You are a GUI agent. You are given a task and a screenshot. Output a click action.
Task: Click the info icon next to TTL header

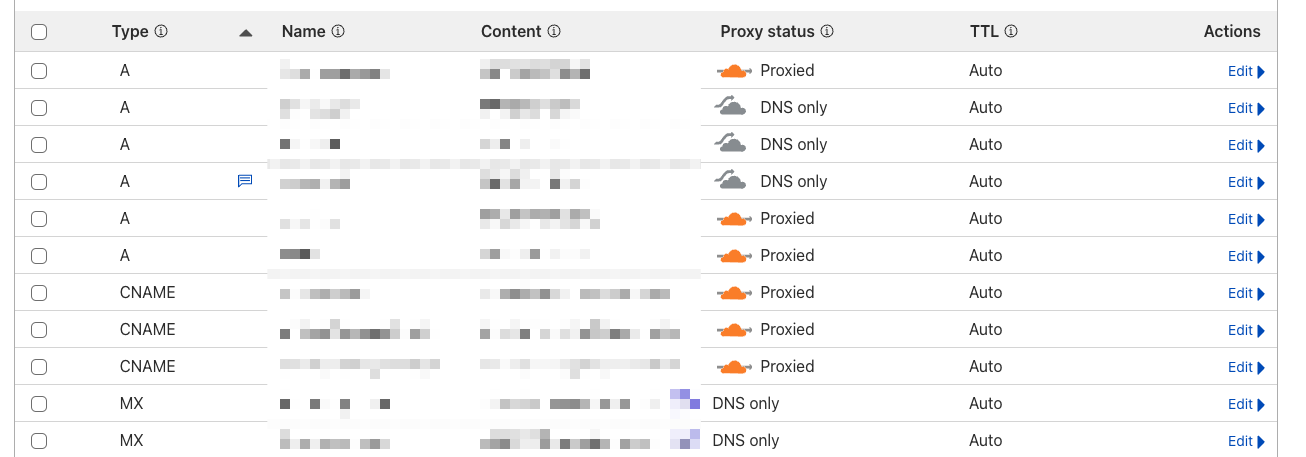pyautogui.click(x=1011, y=32)
